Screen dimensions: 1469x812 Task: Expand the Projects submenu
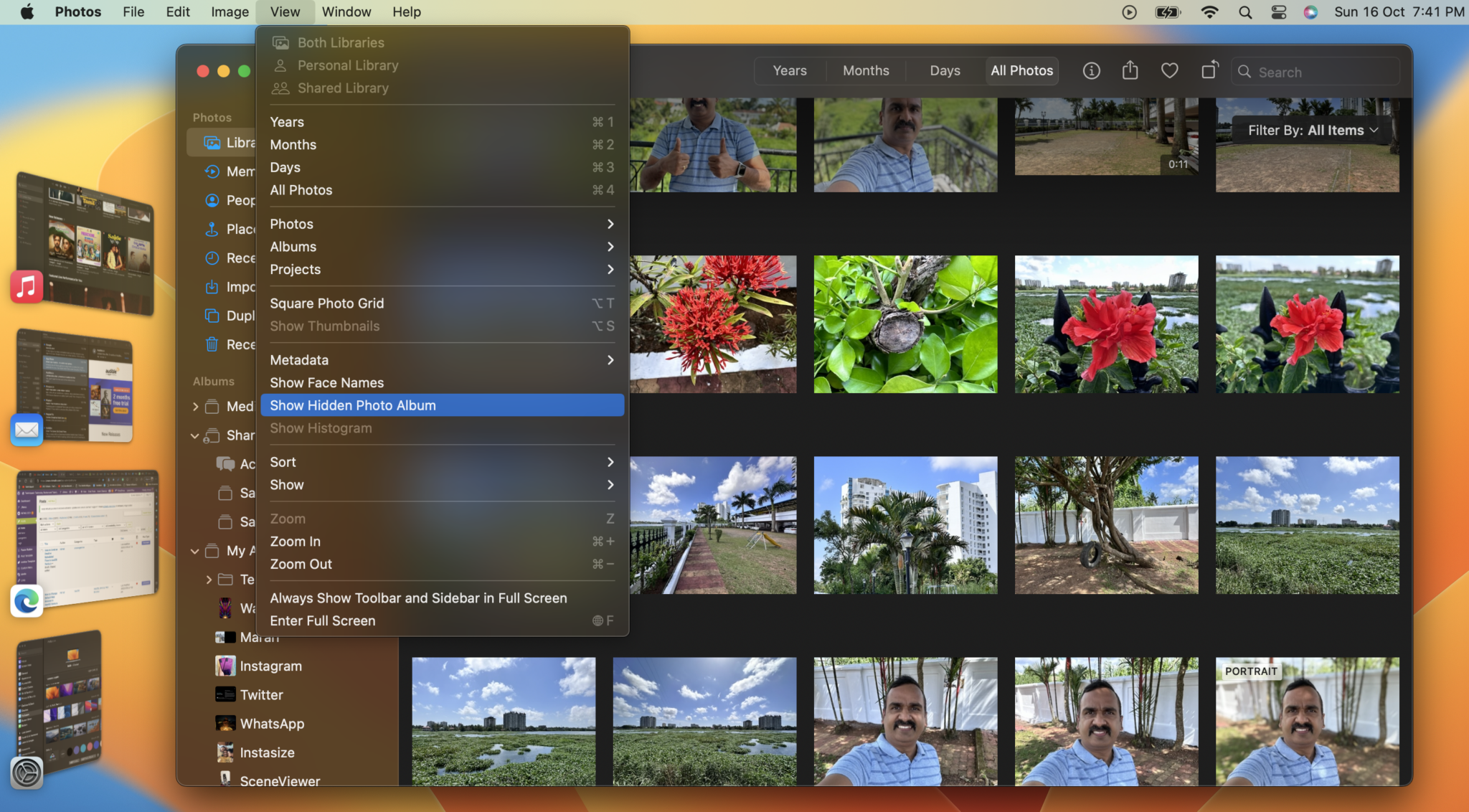coord(442,269)
